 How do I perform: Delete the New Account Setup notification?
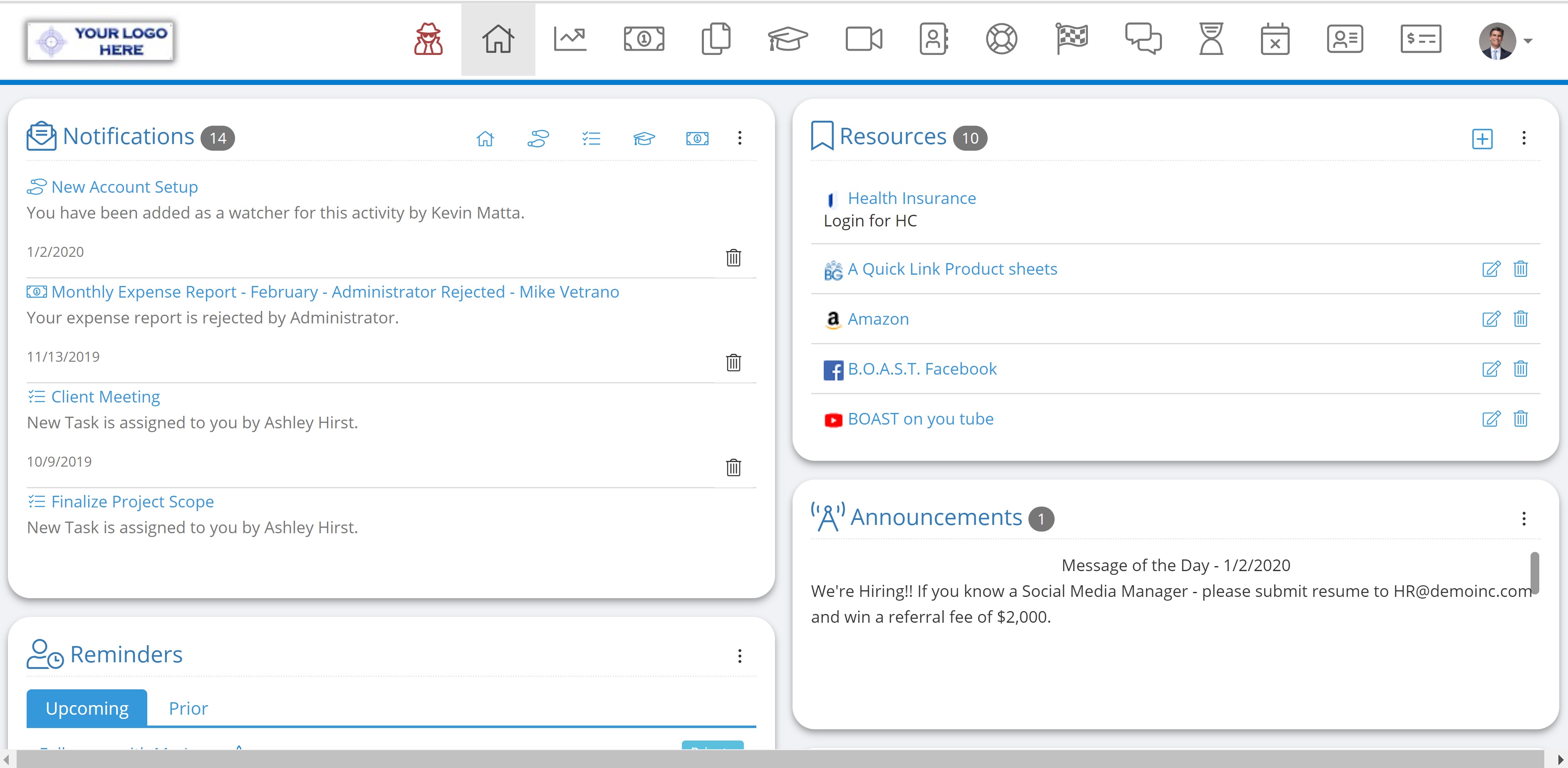click(x=733, y=258)
